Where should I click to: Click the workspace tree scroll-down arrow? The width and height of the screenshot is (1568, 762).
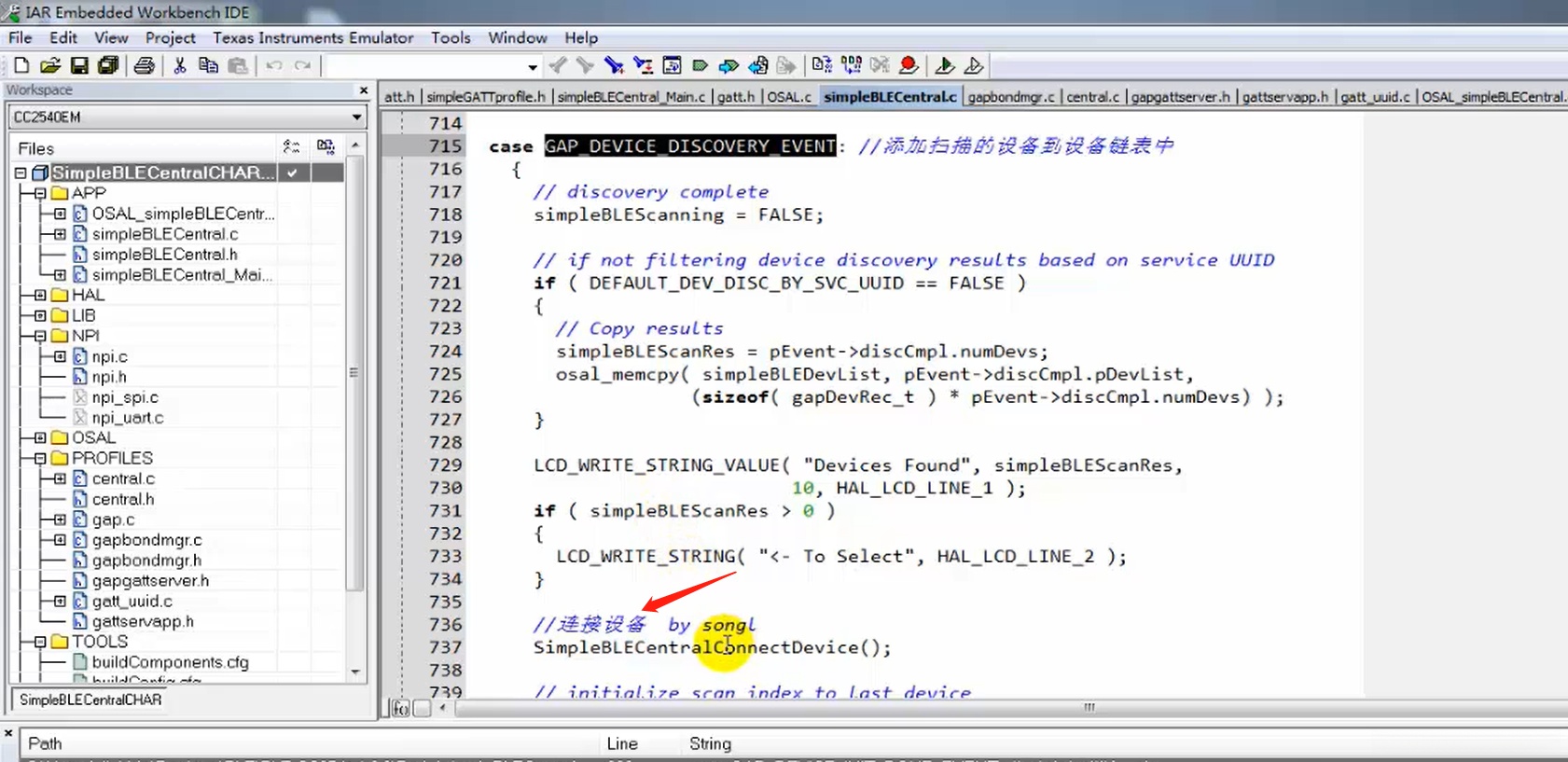pos(355,672)
